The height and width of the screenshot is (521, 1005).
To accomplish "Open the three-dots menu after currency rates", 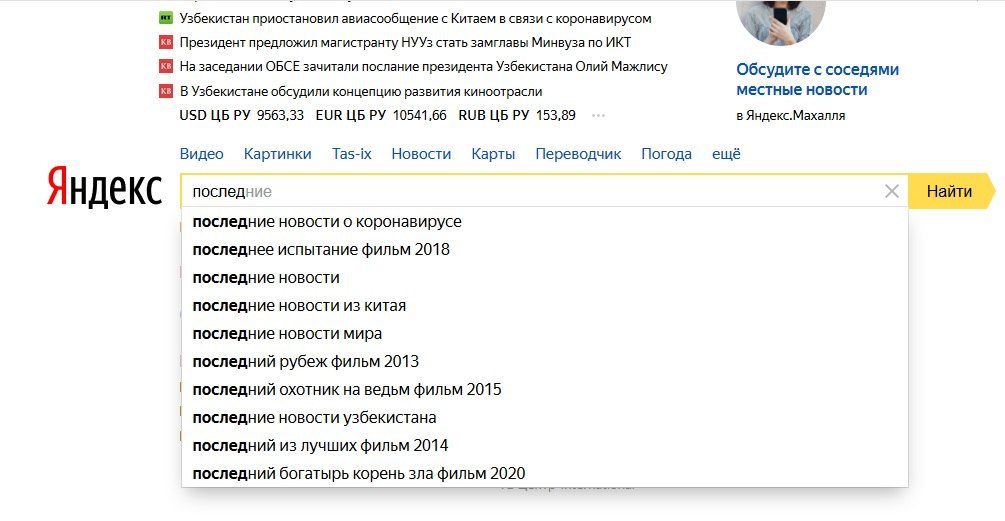I will coord(599,115).
